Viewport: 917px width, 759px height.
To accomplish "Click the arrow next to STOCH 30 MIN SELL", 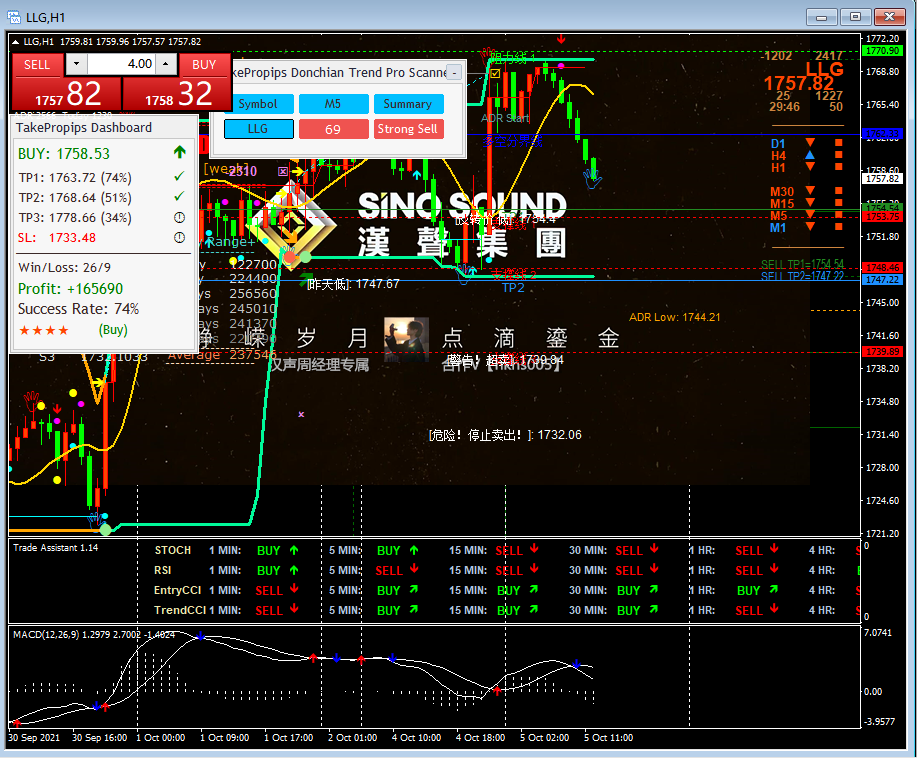I will click(x=654, y=549).
